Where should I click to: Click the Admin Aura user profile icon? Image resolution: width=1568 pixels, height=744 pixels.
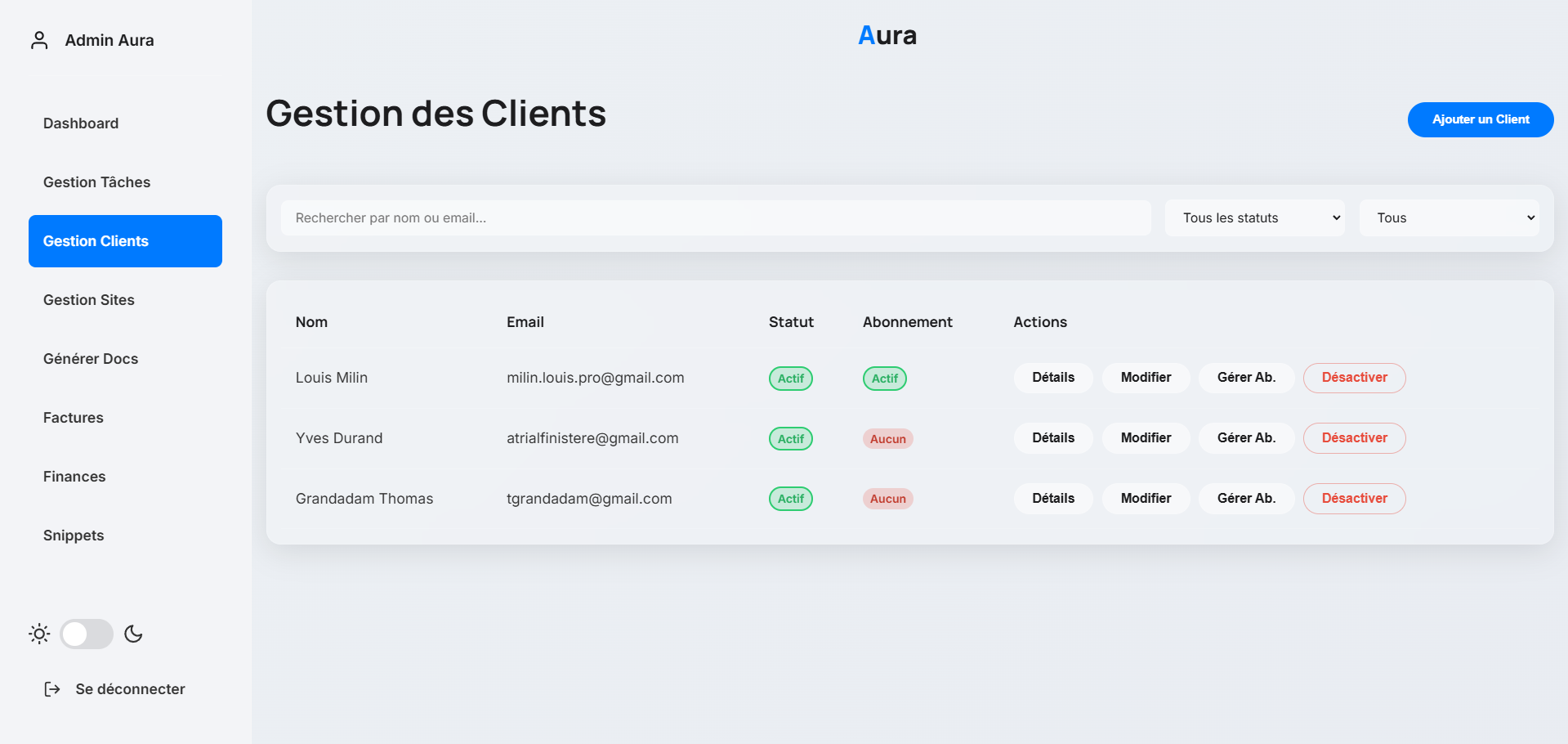[x=39, y=40]
